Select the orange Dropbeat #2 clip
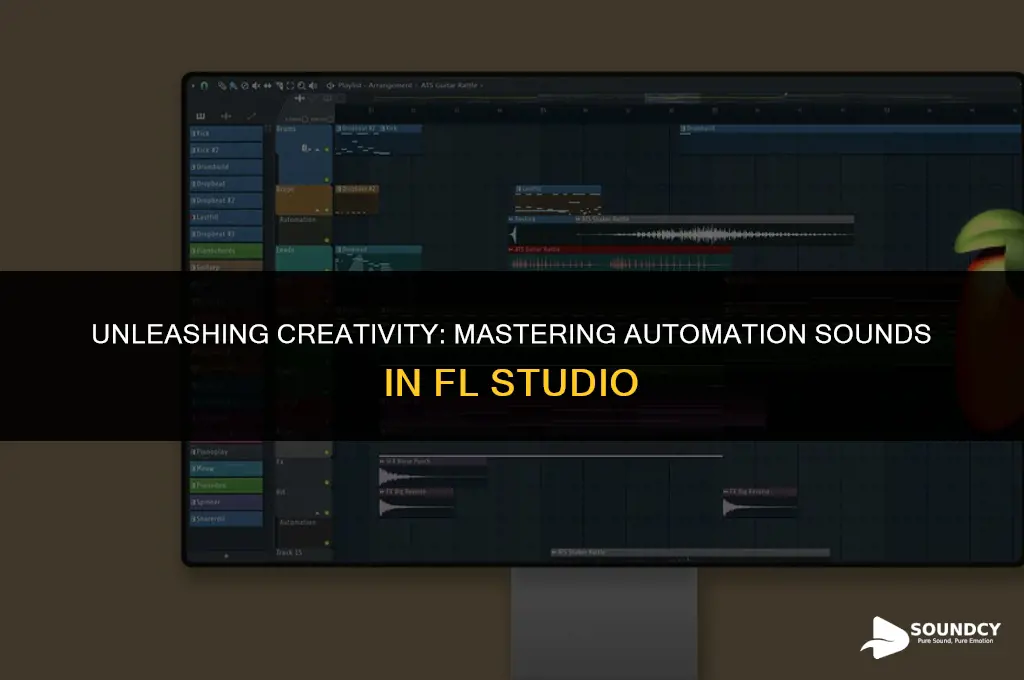The width and height of the screenshot is (1024, 680). pos(357,200)
